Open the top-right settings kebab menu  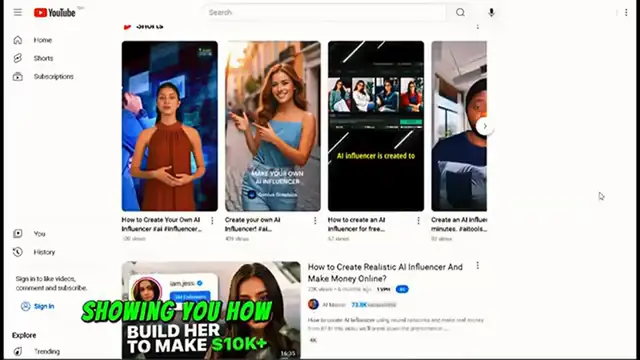pos(626,13)
